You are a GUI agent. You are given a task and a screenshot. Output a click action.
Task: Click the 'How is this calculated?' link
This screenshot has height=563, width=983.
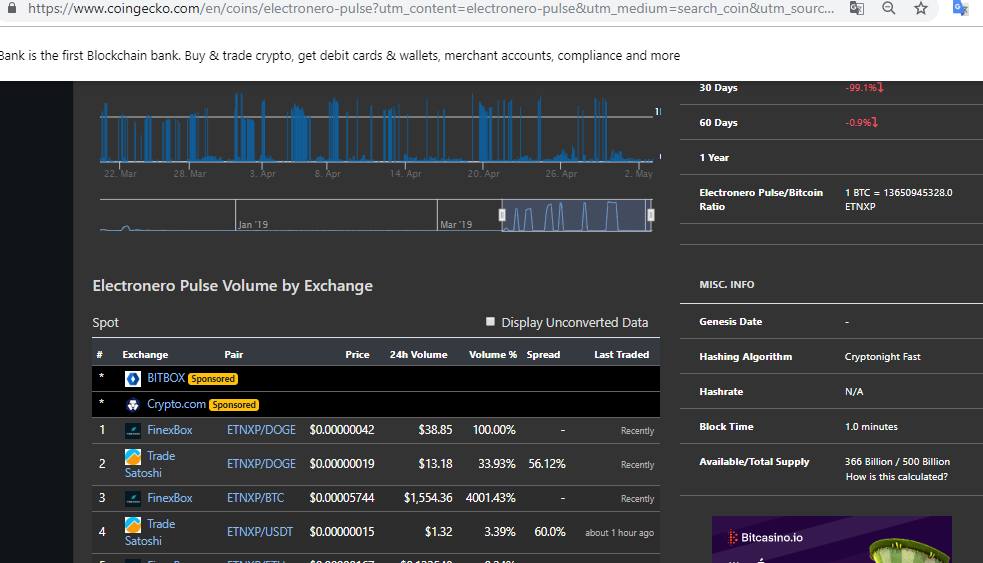coord(896,477)
